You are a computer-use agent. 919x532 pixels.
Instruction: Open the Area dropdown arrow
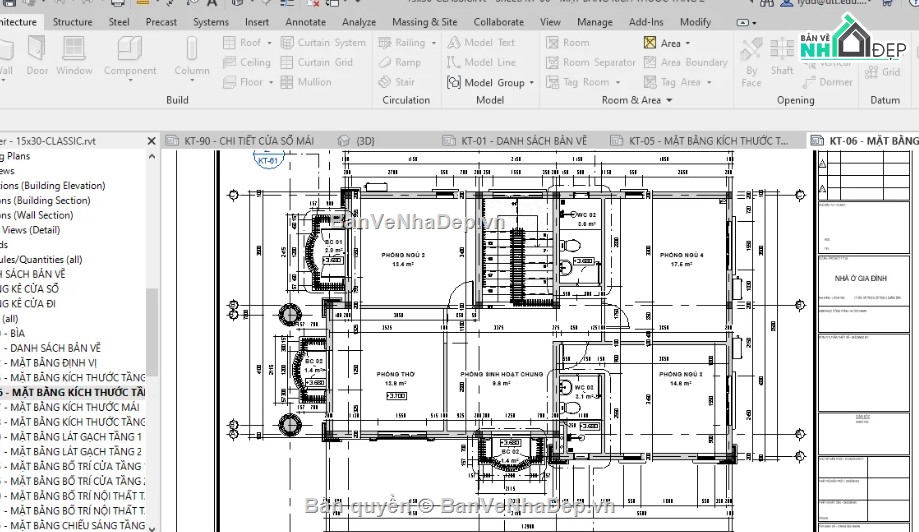click(x=687, y=43)
